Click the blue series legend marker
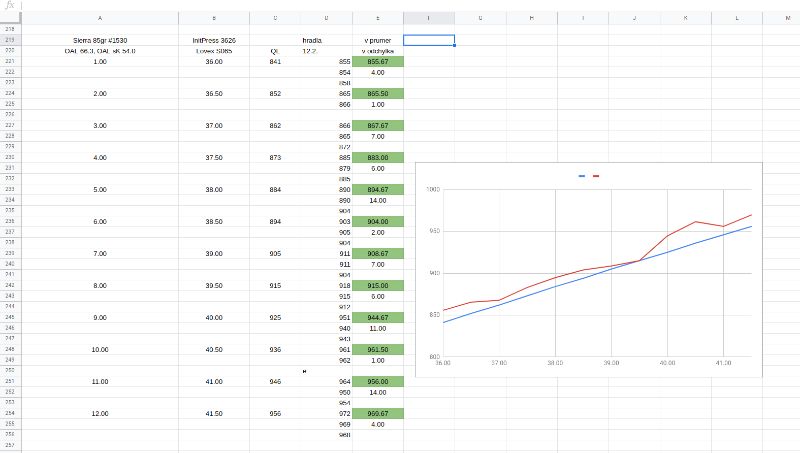This screenshot has height=453, width=800. click(x=582, y=176)
